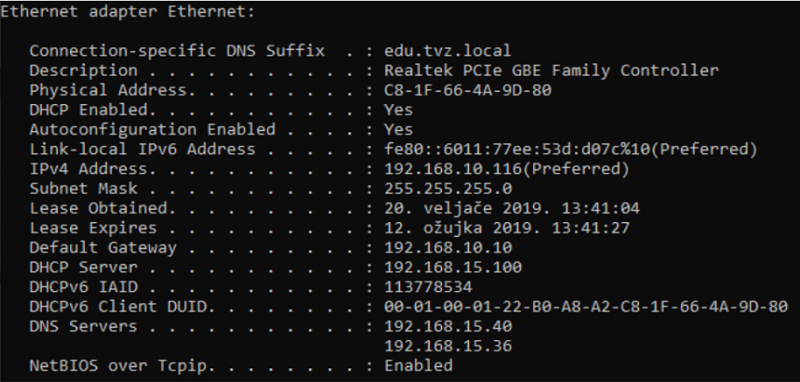Click the Lease Expires date value
This screenshot has width=800, height=382.
tap(507, 228)
